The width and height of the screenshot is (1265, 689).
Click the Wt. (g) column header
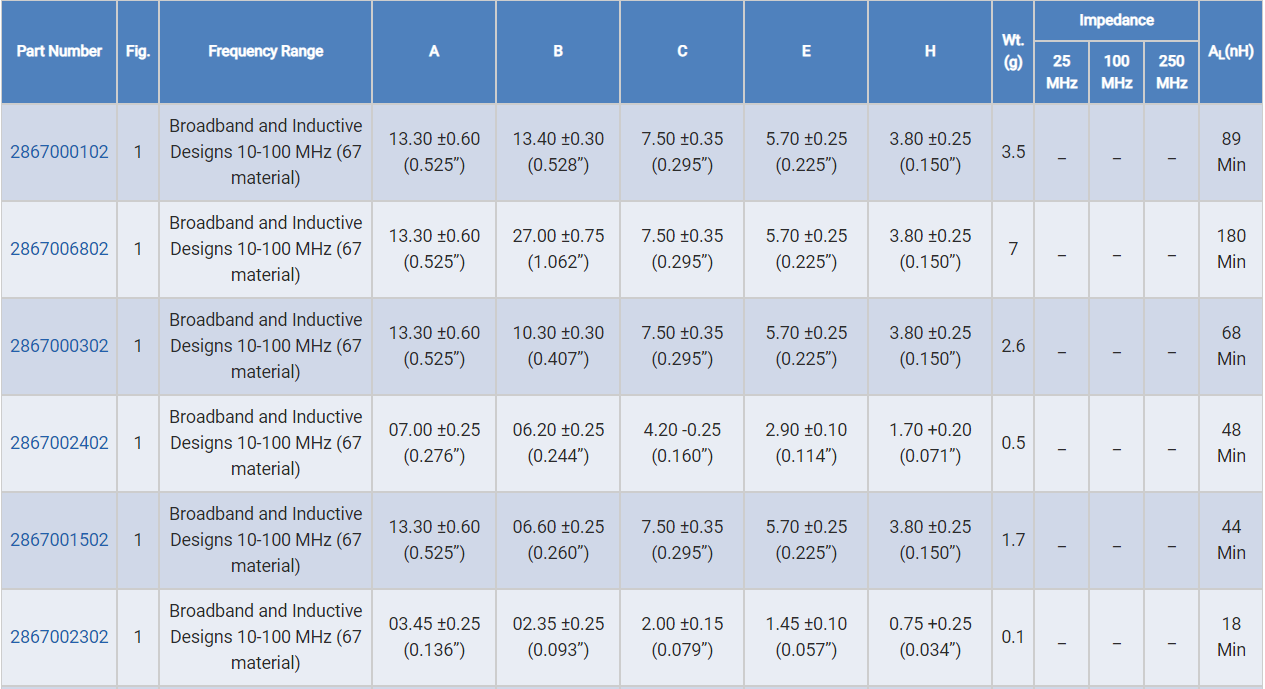(x=1013, y=51)
